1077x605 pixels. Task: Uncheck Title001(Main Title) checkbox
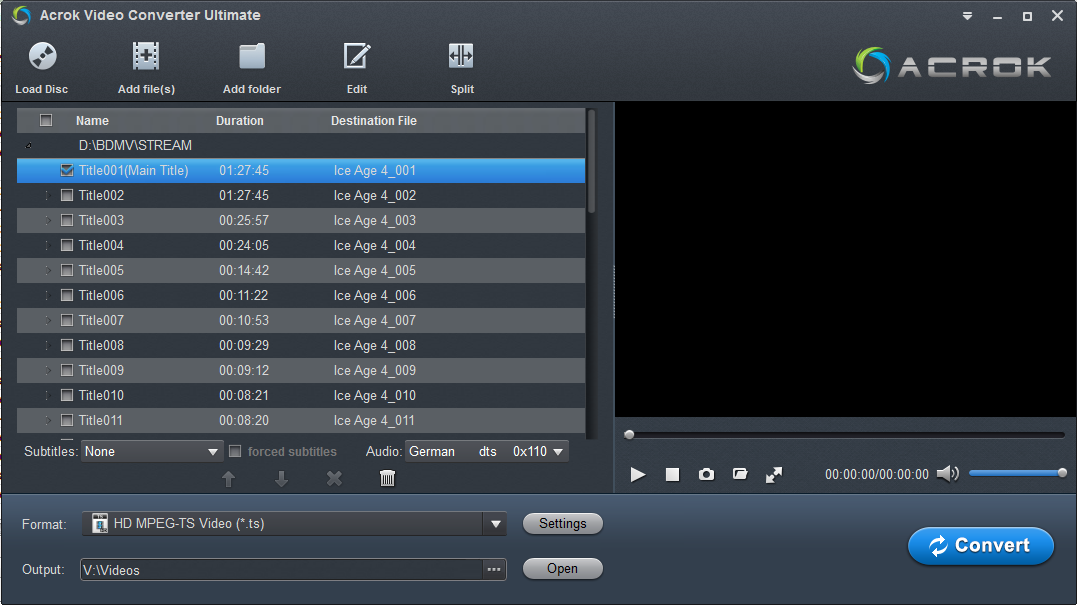point(67,170)
